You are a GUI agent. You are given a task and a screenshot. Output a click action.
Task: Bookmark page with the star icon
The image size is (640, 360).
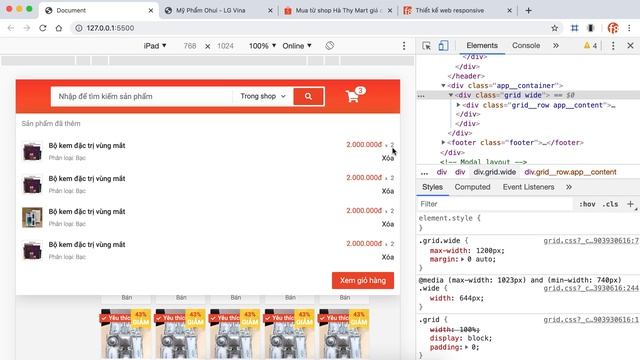click(554, 28)
